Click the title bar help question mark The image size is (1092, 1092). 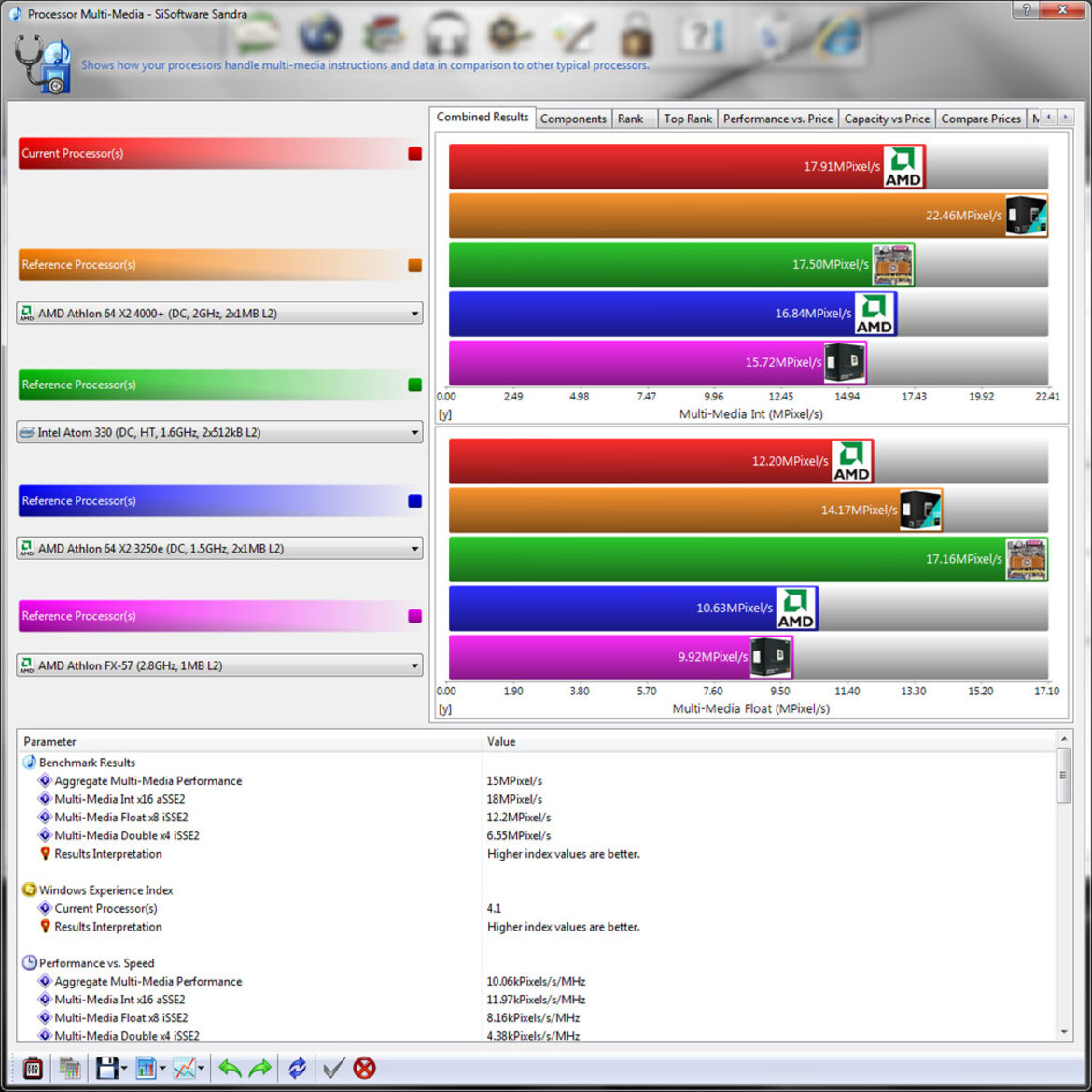click(1026, 9)
